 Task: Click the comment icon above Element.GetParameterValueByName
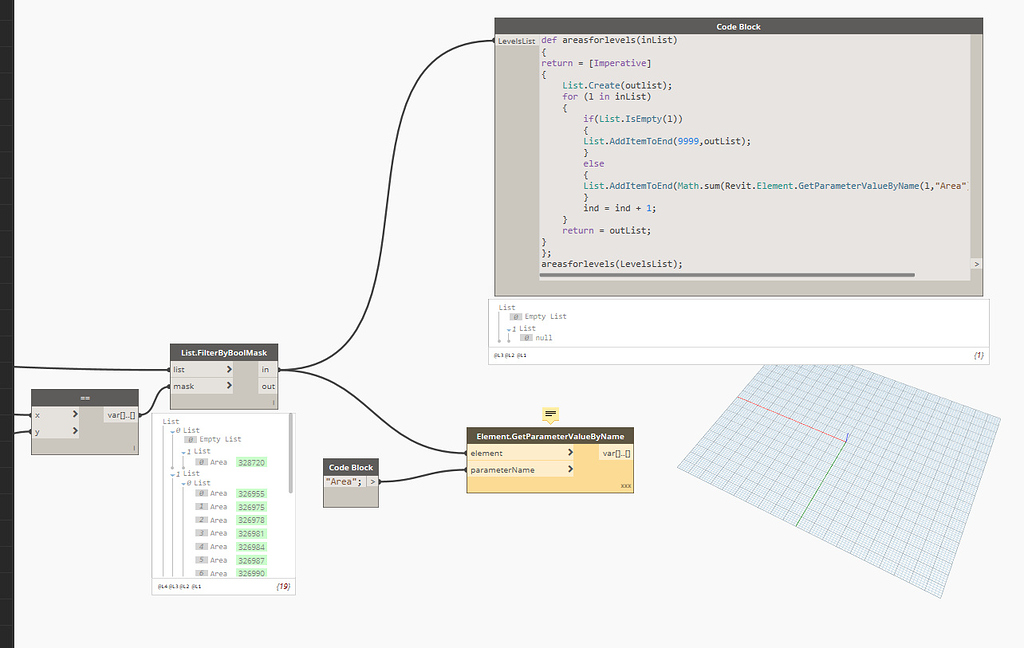coord(550,413)
